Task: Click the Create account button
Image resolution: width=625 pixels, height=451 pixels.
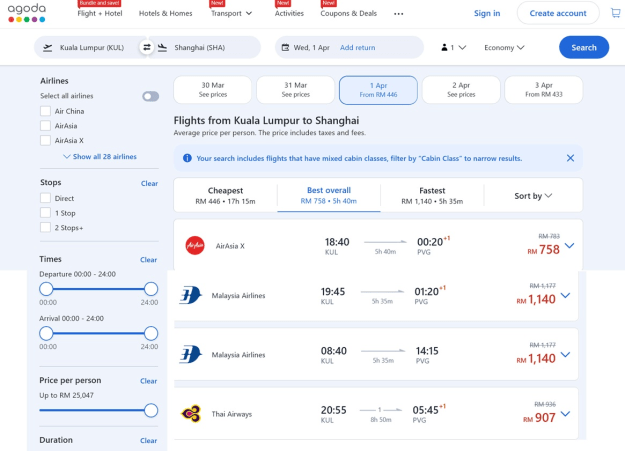Action: pyautogui.click(x=556, y=13)
